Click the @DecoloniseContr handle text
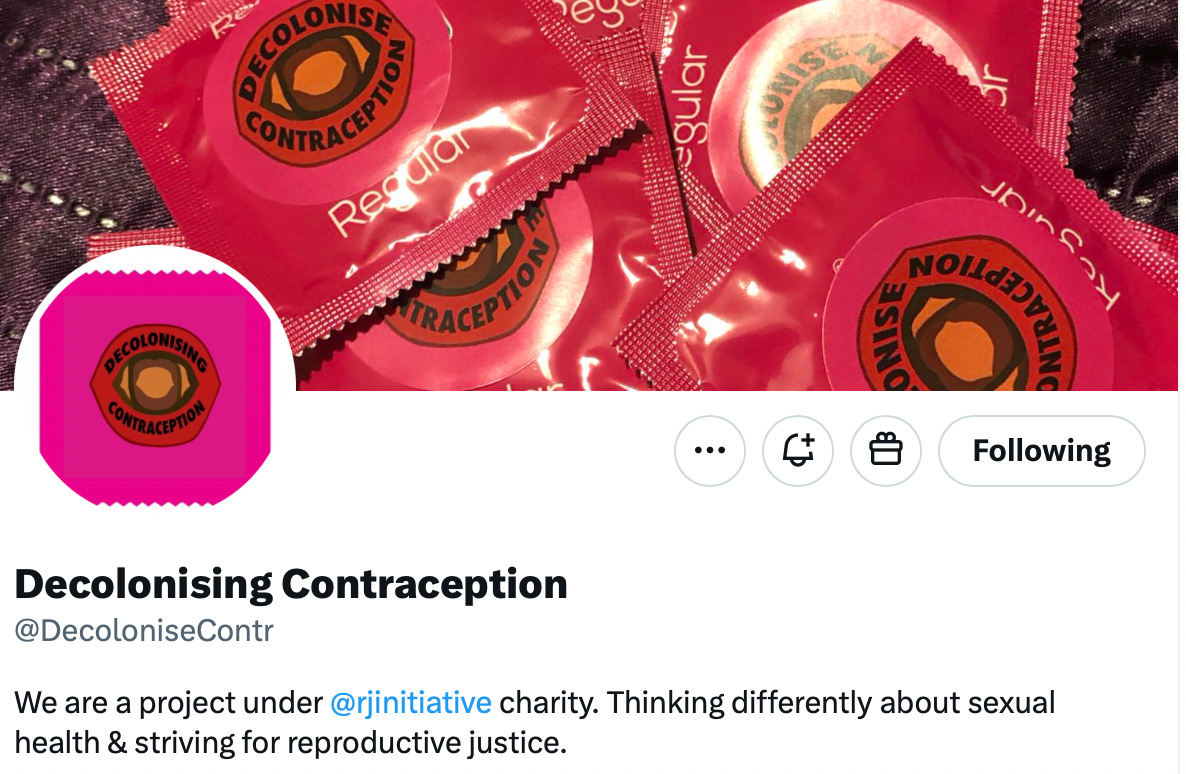The height and width of the screenshot is (774, 1186). (x=144, y=630)
